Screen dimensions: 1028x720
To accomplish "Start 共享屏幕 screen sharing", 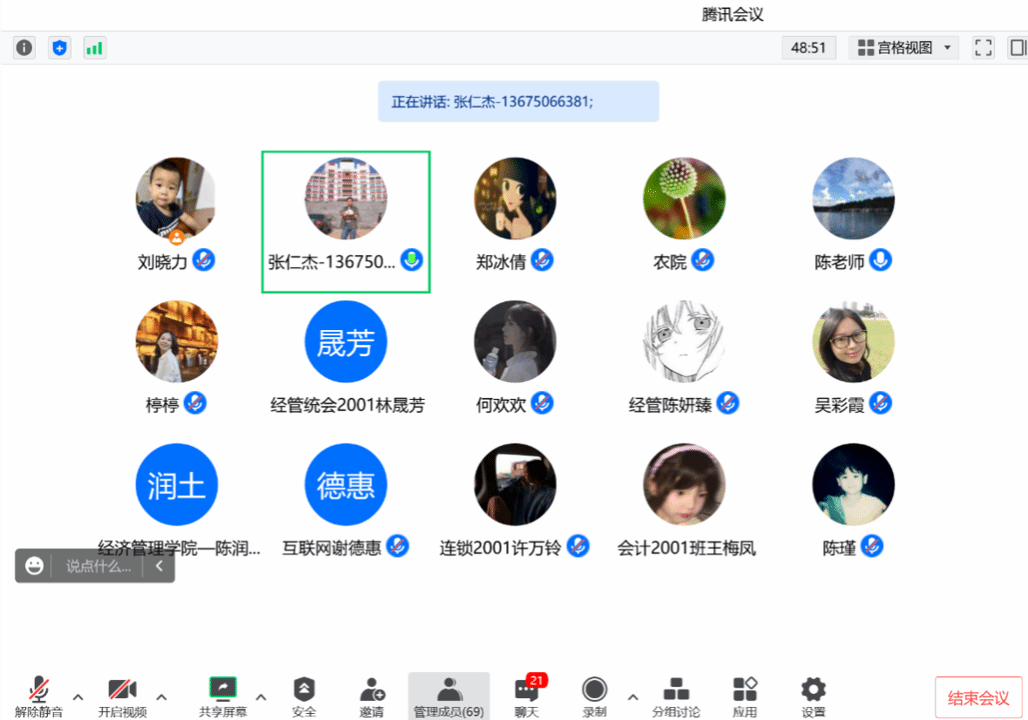I will [222, 696].
